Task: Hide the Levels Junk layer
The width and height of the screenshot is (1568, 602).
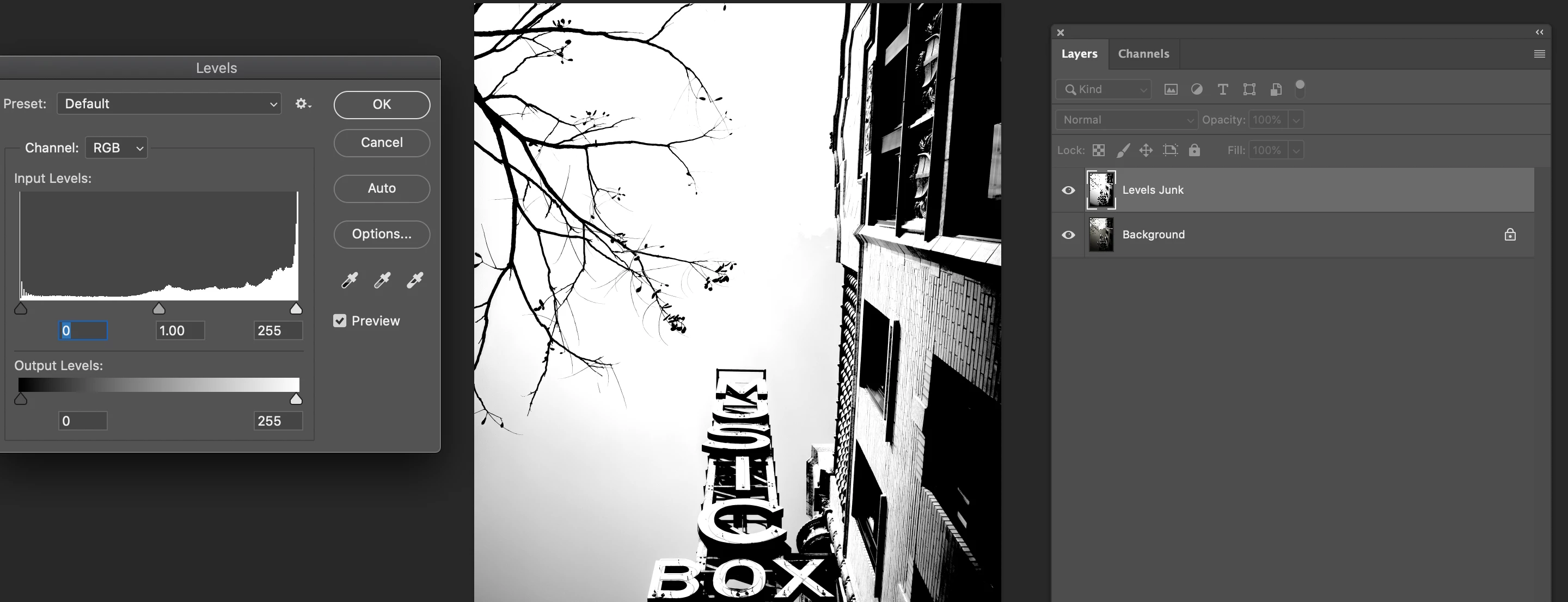Action: pos(1068,191)
